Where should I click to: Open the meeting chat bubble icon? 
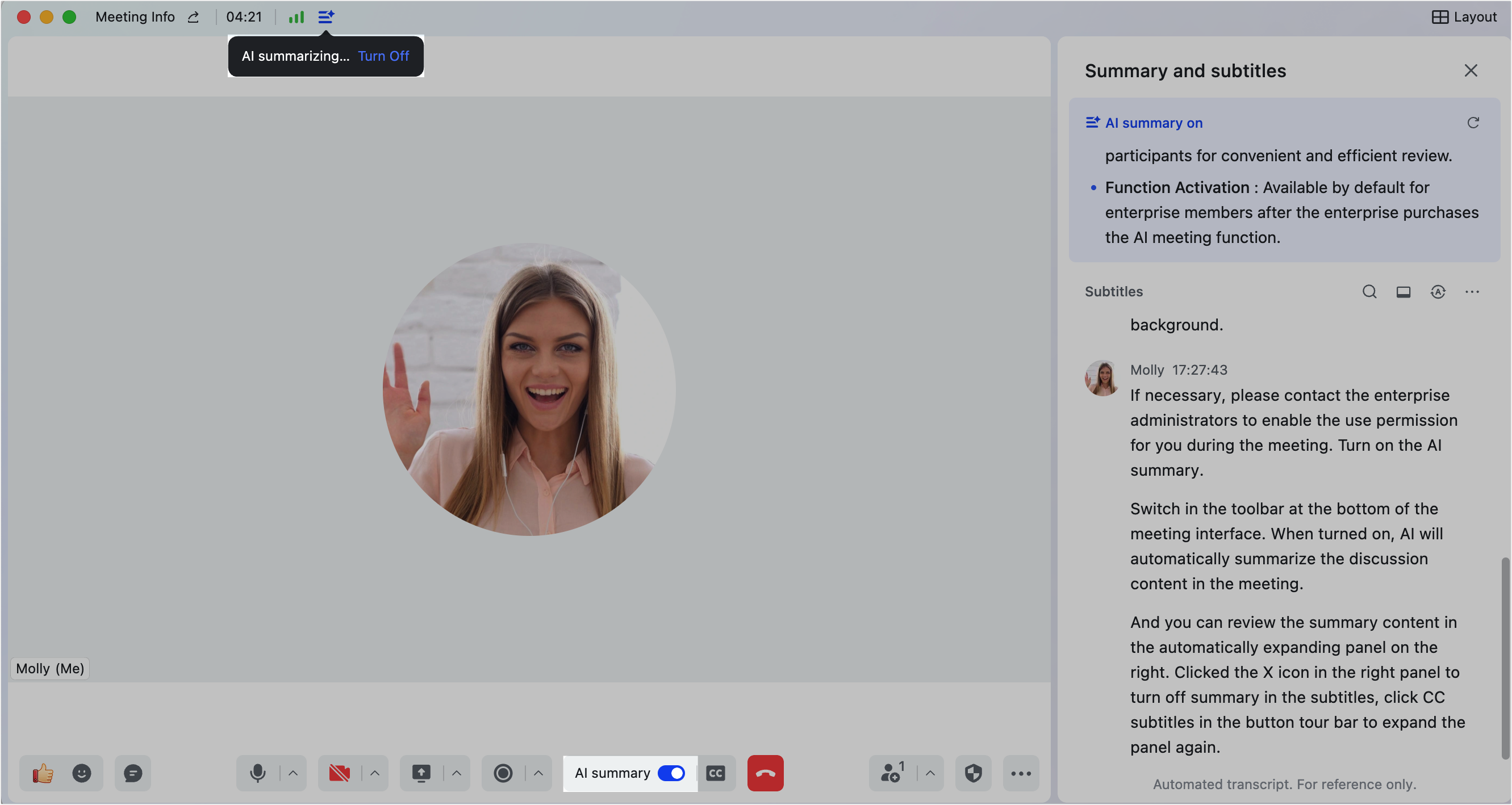click(133, 773)
